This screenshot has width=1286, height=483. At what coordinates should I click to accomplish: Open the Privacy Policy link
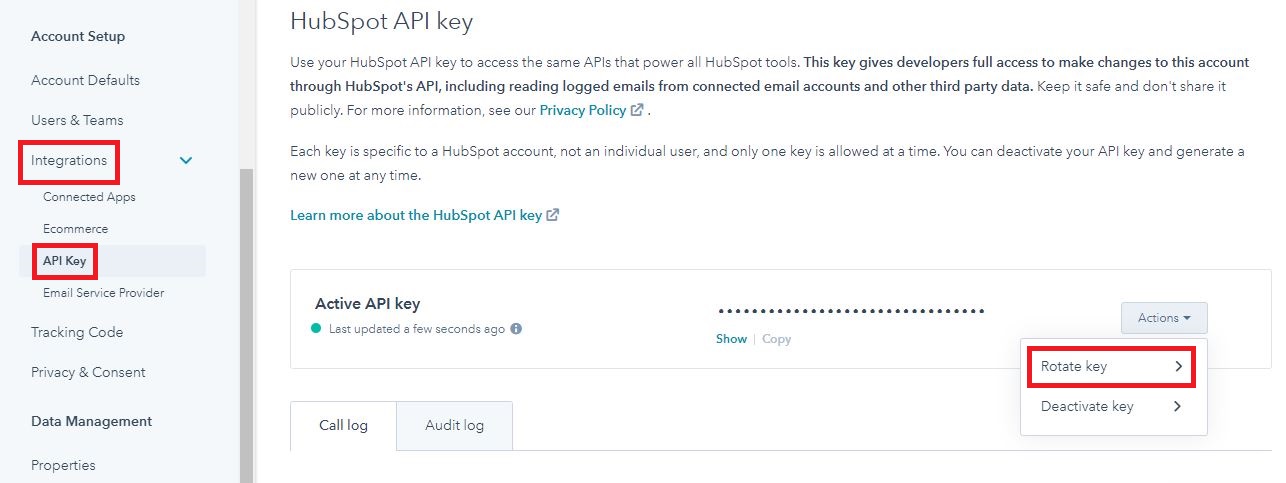point(583,110)
